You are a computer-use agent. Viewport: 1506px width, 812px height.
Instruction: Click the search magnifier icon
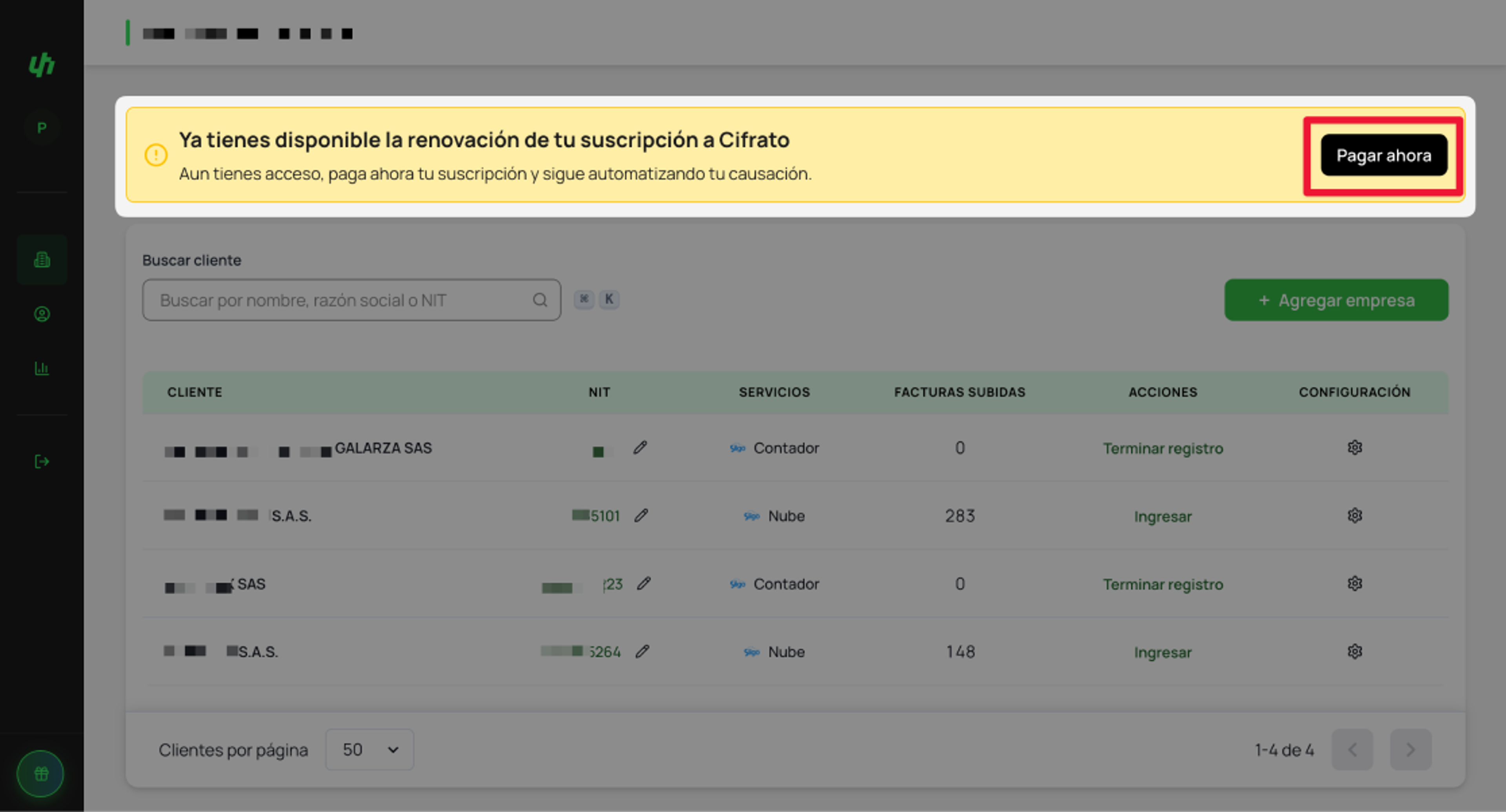[540, 300]
